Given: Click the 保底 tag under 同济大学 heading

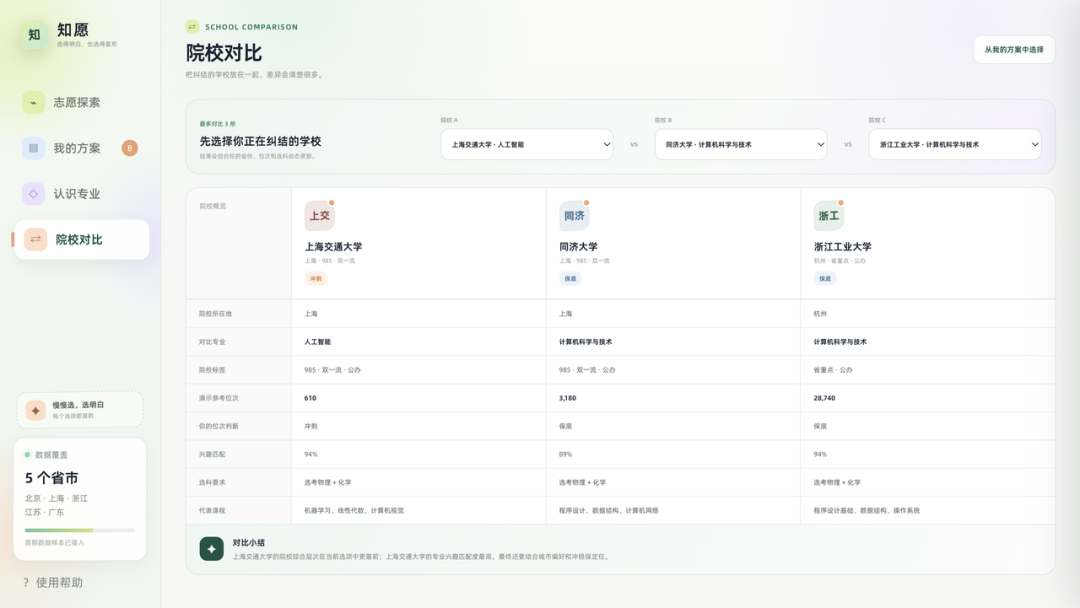Looking at the screenshot, I should pos(570,279).
